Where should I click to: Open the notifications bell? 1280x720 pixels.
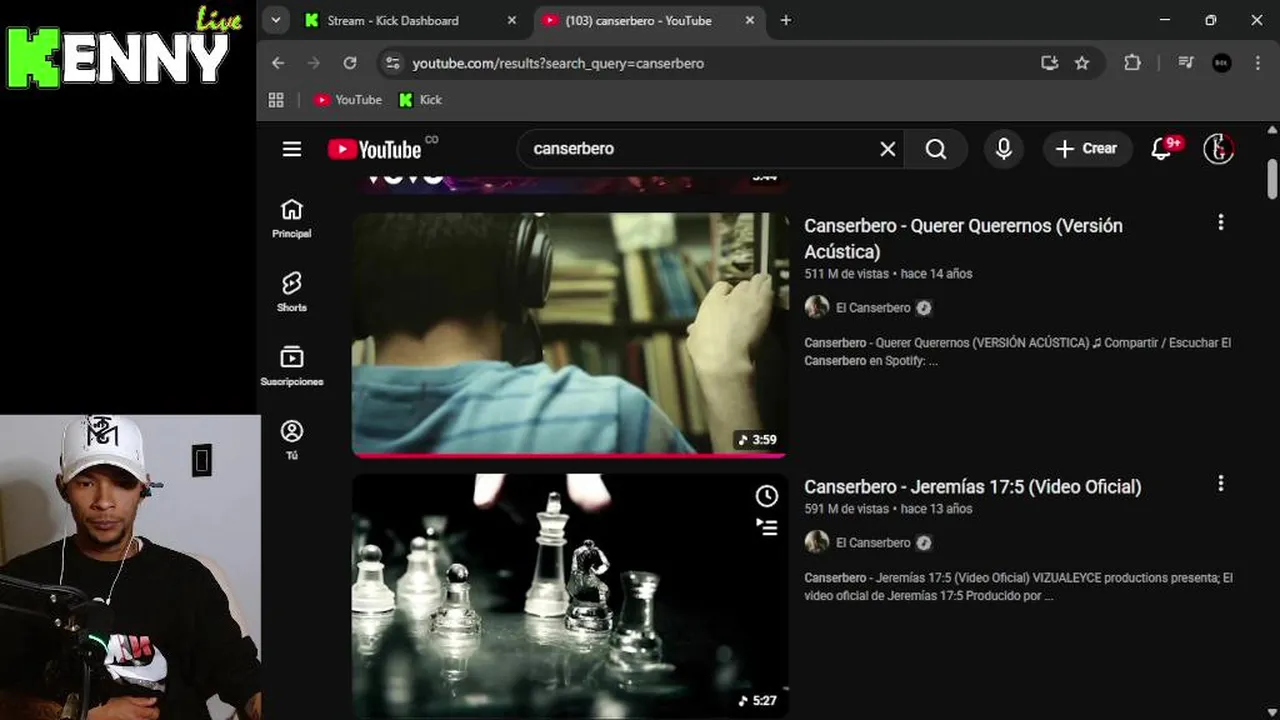(x=1162, y=149)
